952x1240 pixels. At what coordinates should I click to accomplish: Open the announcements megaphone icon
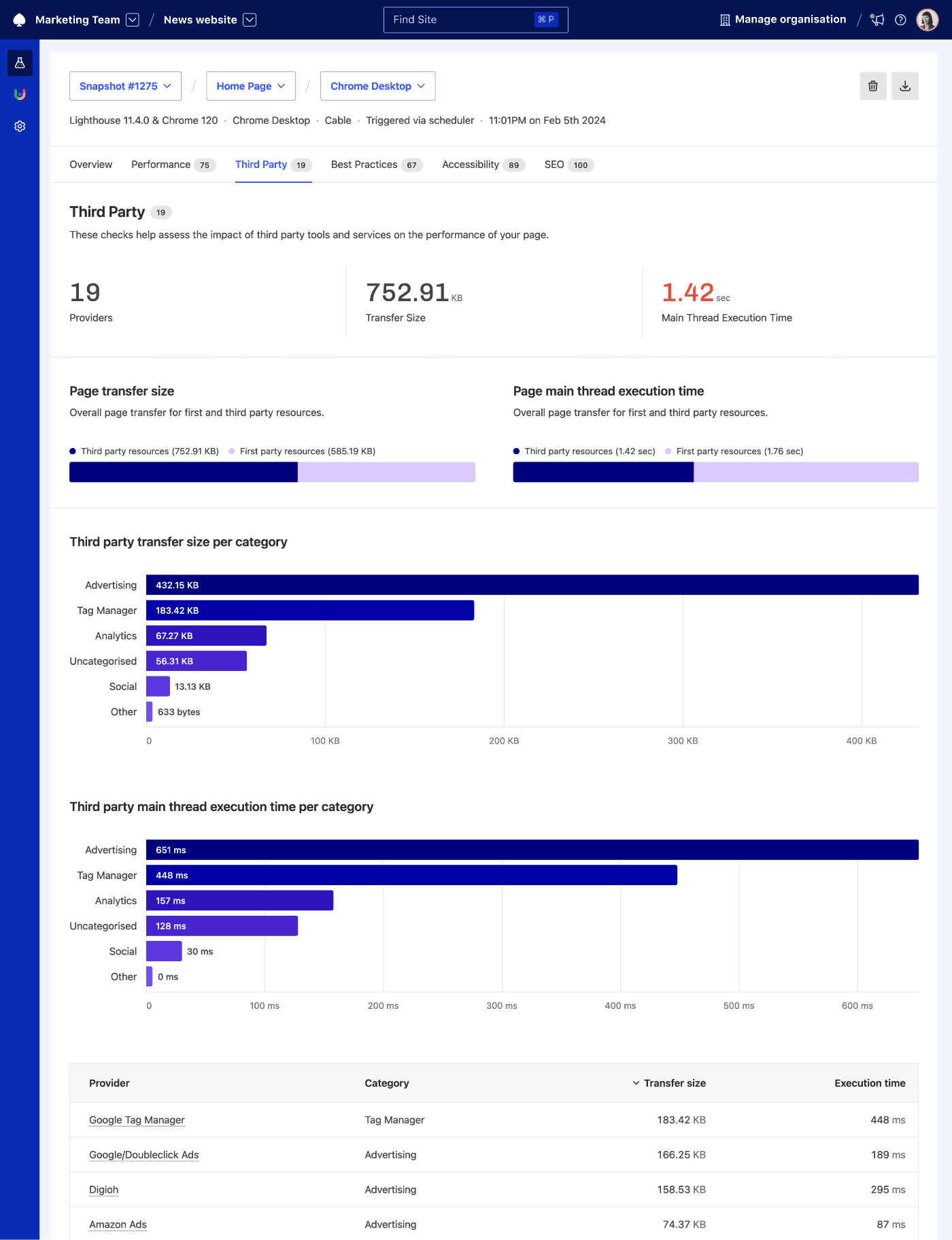click(878, 20)
